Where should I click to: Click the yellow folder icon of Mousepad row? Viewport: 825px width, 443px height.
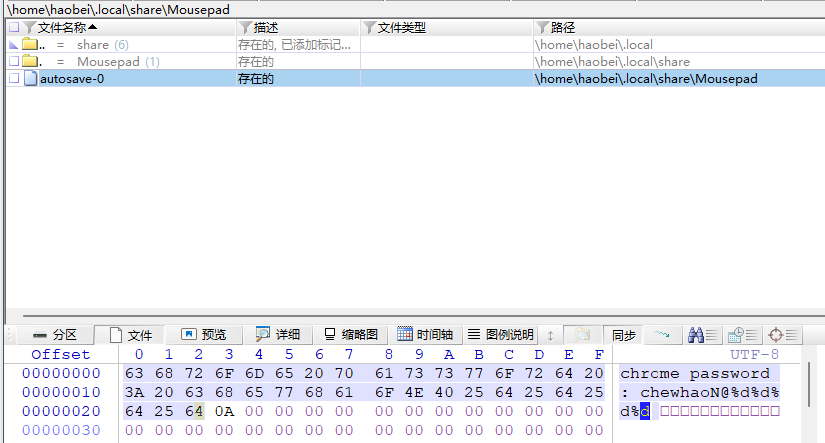pyautogui.click(x=29, y=61)
